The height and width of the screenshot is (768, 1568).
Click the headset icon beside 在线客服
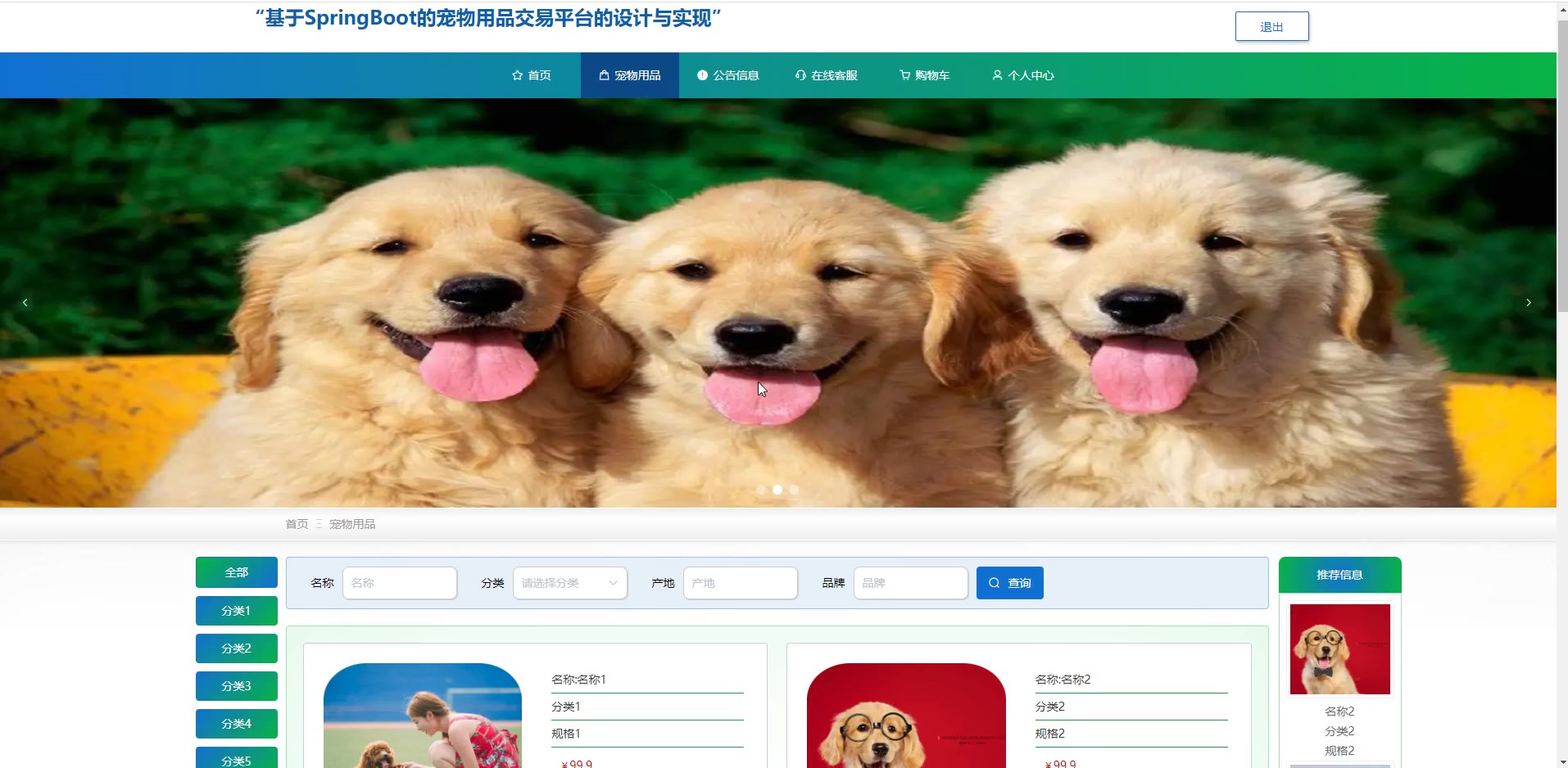pyautogui.click(x=800, y=75)
